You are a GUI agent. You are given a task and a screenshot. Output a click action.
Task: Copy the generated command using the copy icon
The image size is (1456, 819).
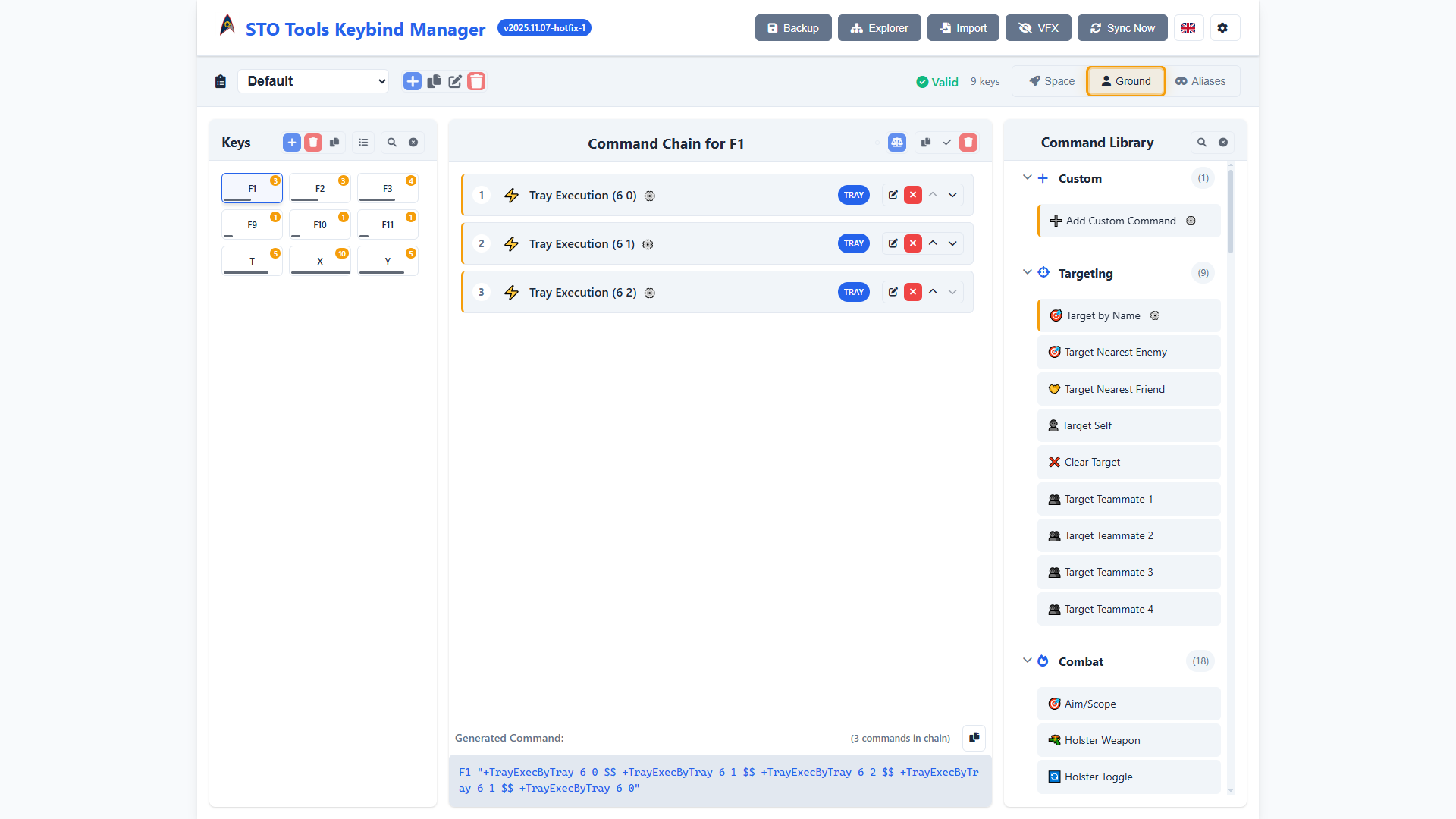click(x=974, y=738)
